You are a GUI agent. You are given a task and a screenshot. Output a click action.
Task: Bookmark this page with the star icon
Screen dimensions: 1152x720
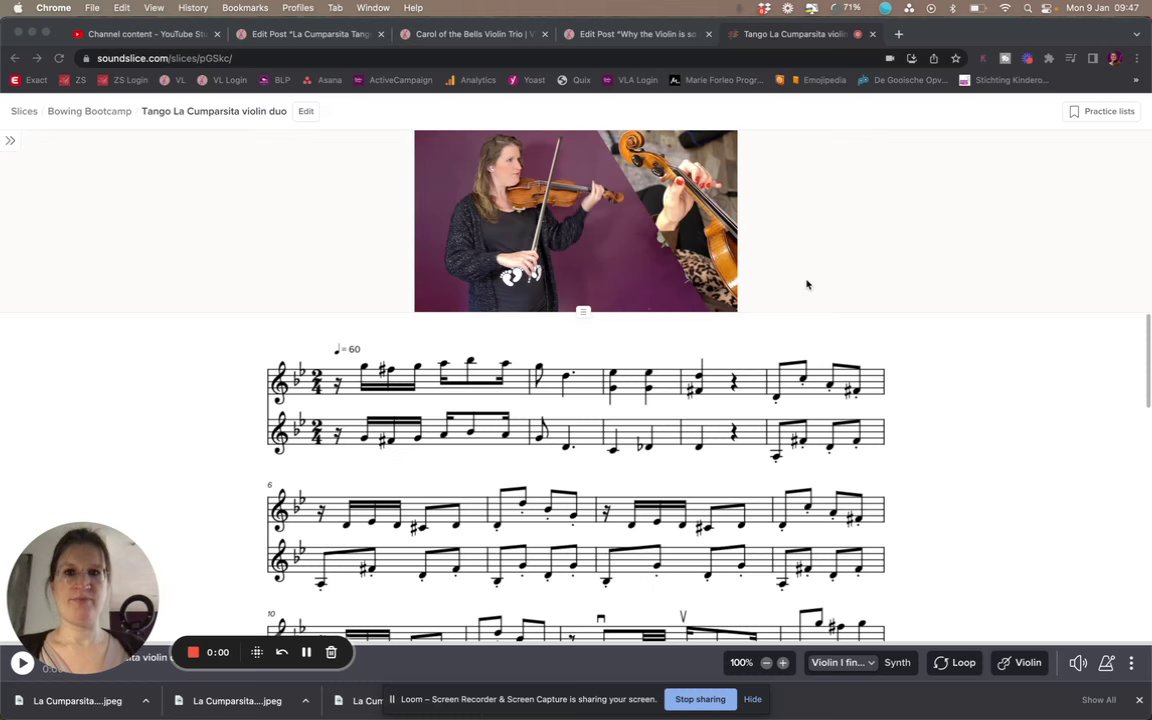click(956, 58)
